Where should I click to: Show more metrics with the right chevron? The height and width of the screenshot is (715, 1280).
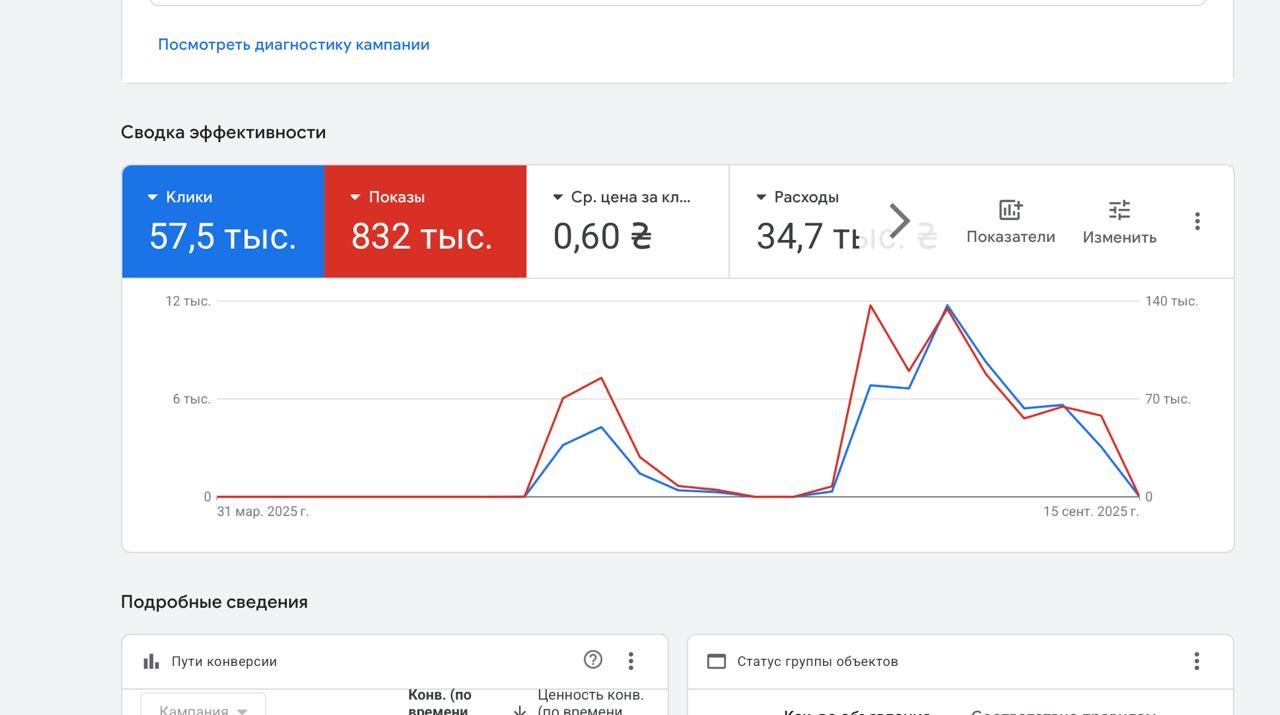(x=899, y=220)
